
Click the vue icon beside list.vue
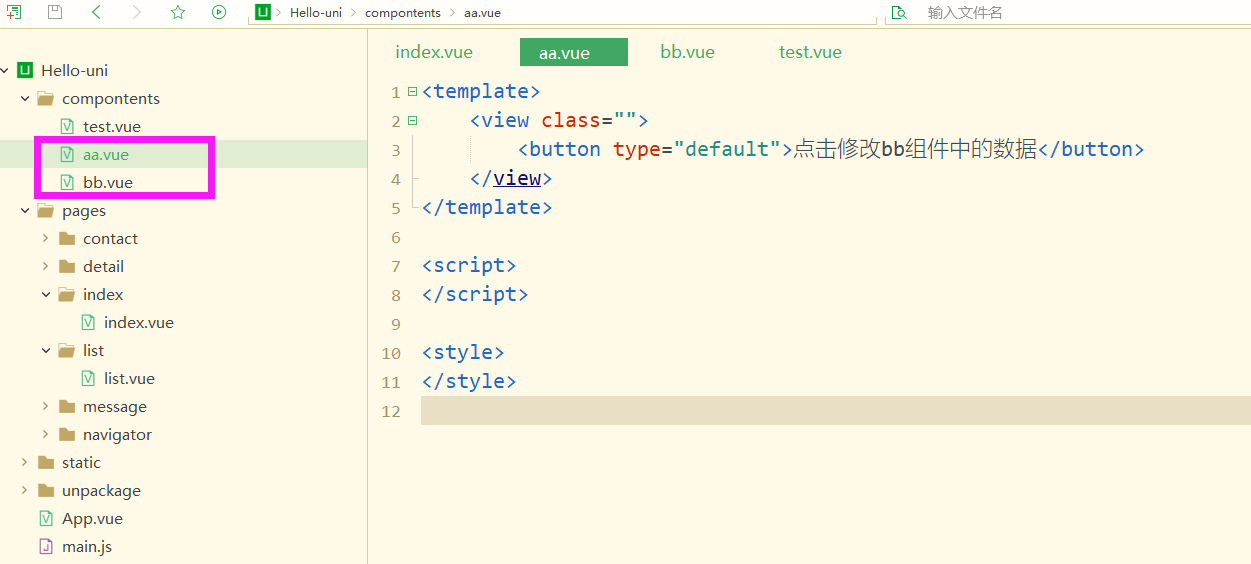coord(88,378)
